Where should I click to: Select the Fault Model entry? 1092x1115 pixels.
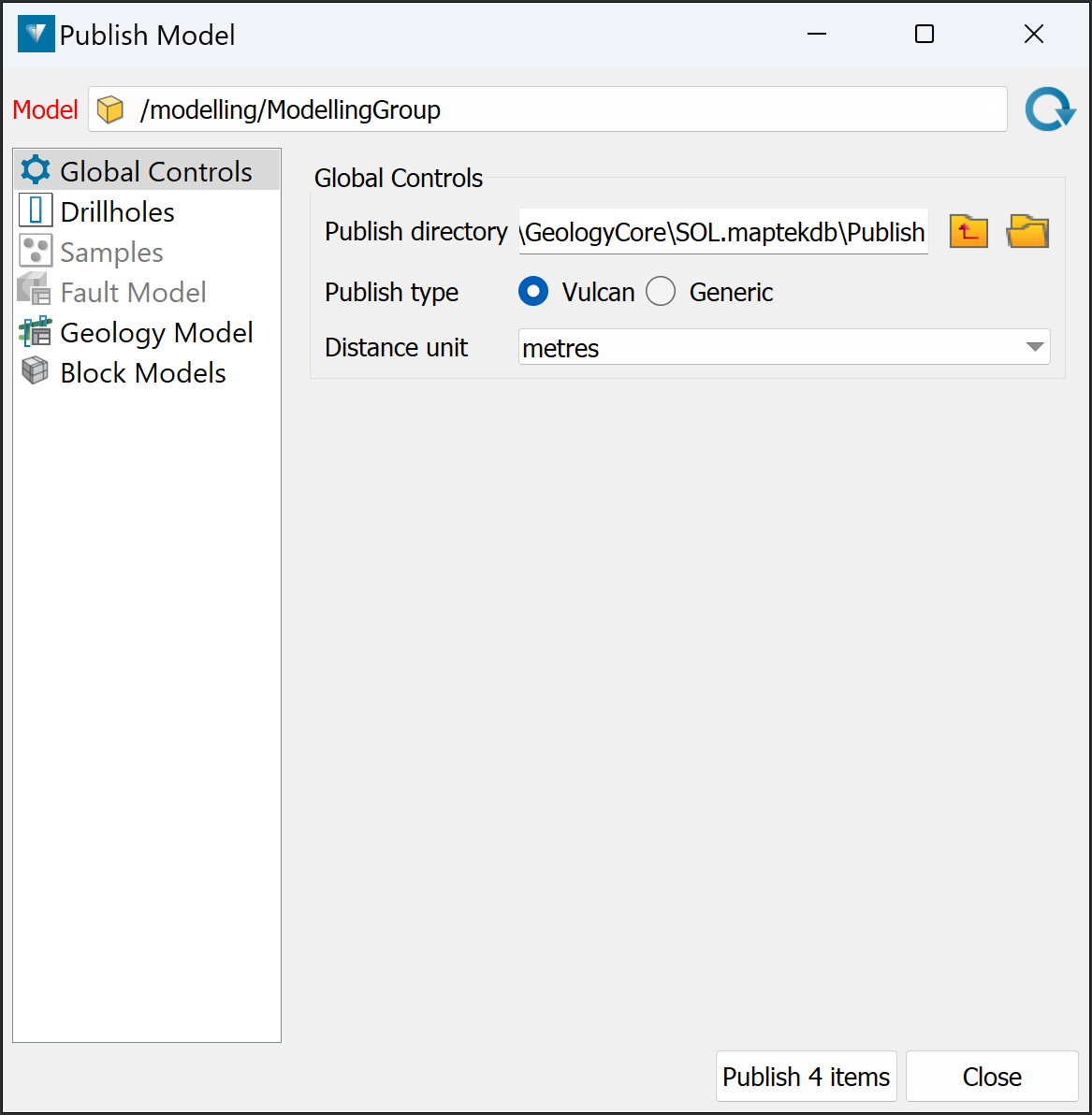pos(133,293)
